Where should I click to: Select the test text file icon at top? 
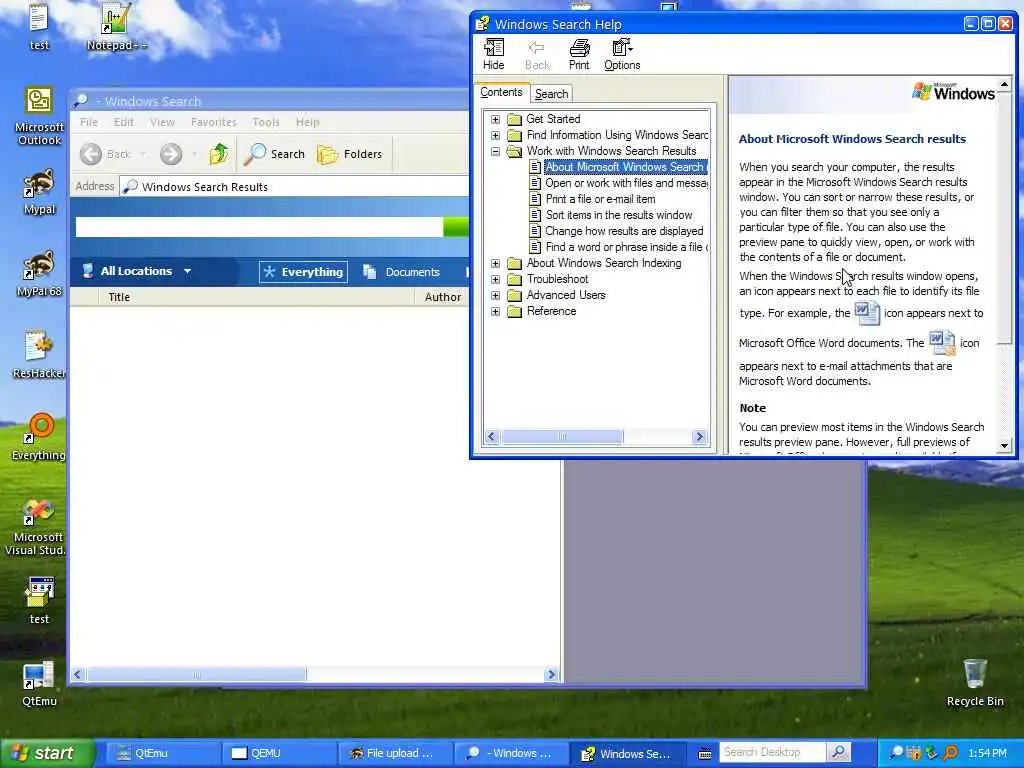tap(39, 27)
